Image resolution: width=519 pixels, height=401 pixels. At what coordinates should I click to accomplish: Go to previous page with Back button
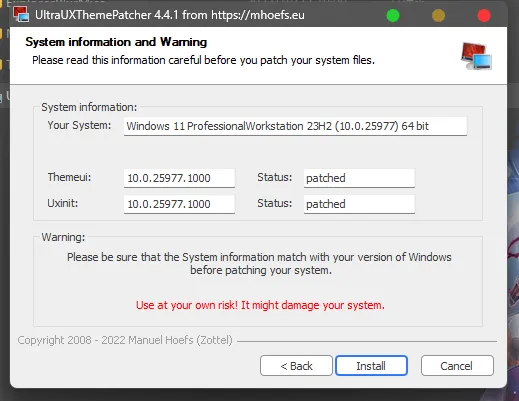(x=296, y=366)
